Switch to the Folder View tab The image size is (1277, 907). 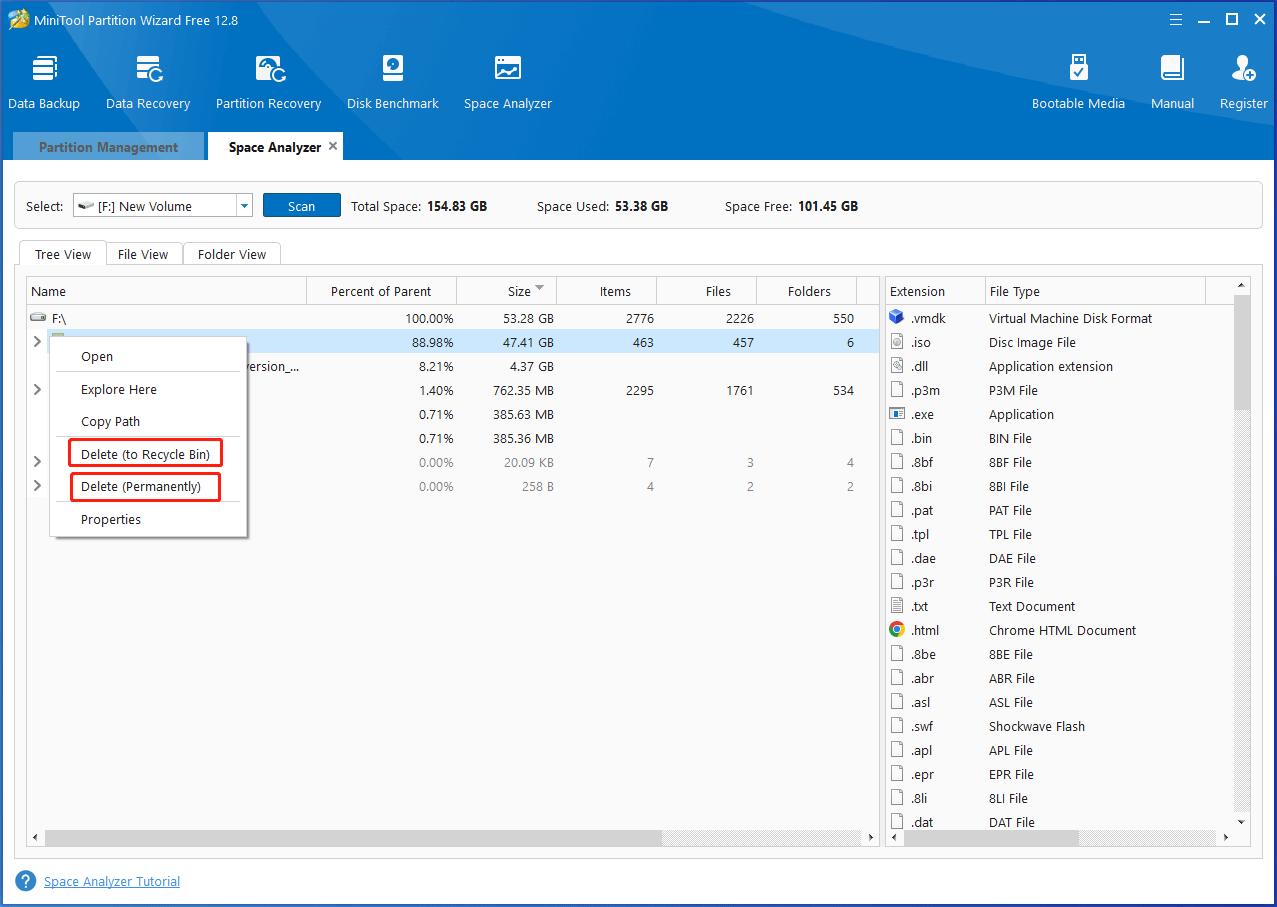click(232, 254)
